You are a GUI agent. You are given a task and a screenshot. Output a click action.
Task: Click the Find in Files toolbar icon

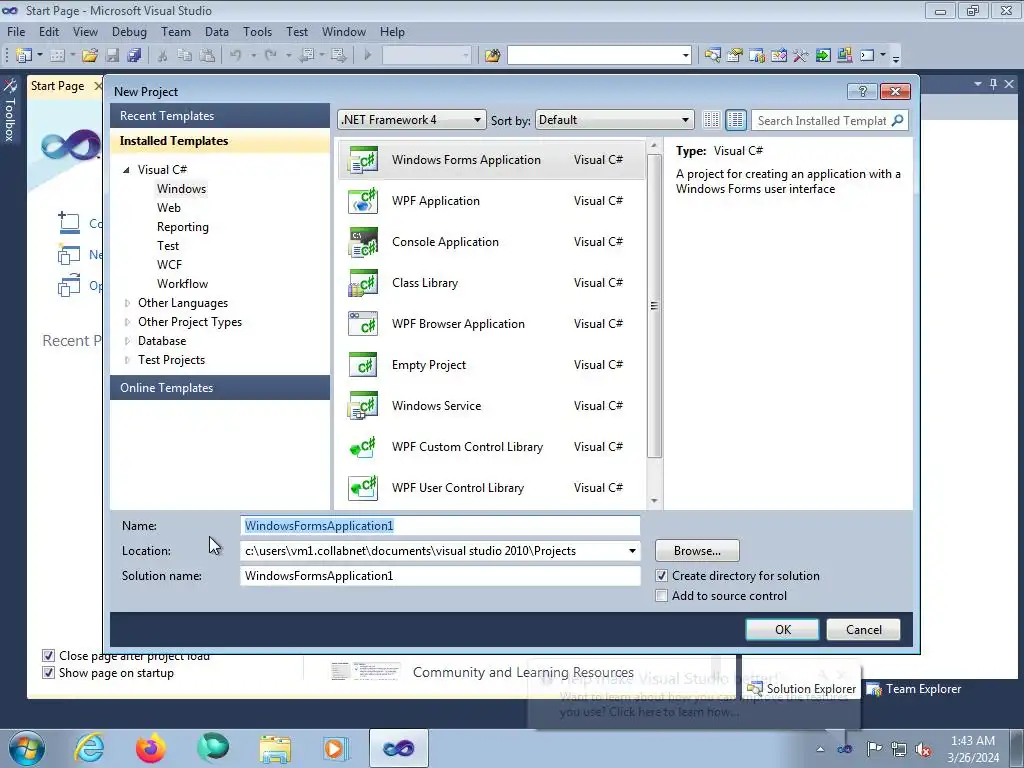[492, 56]
